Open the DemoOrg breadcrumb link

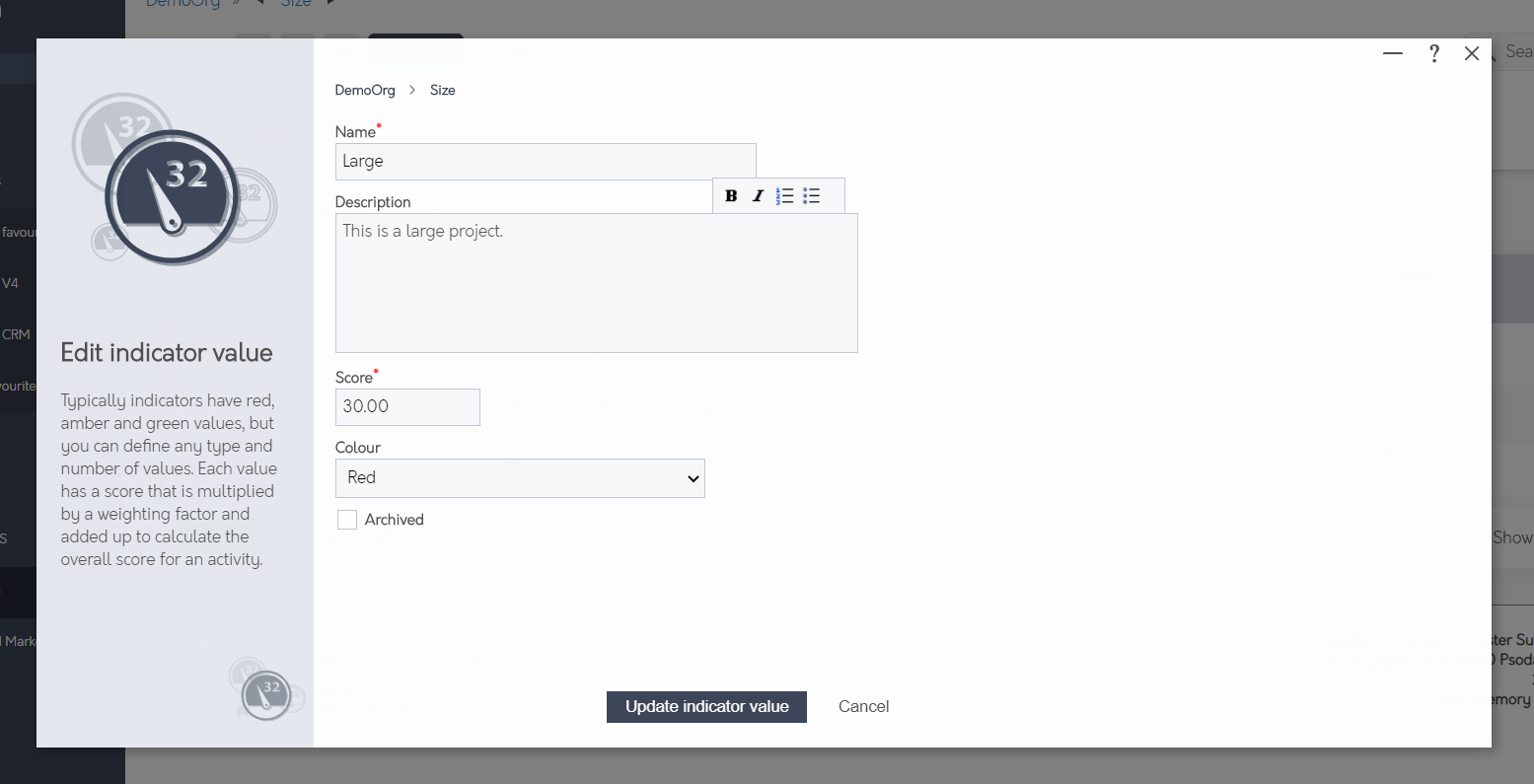pos(365,90)
